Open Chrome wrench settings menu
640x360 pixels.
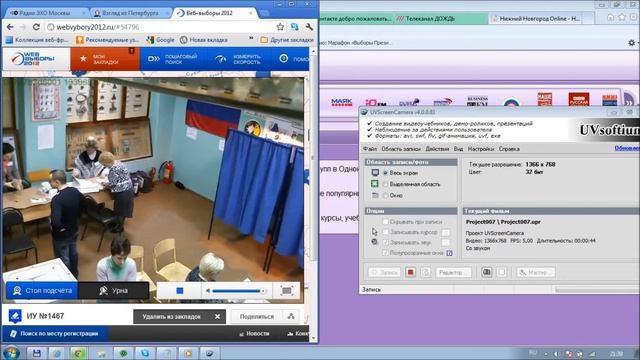[309, 27]
